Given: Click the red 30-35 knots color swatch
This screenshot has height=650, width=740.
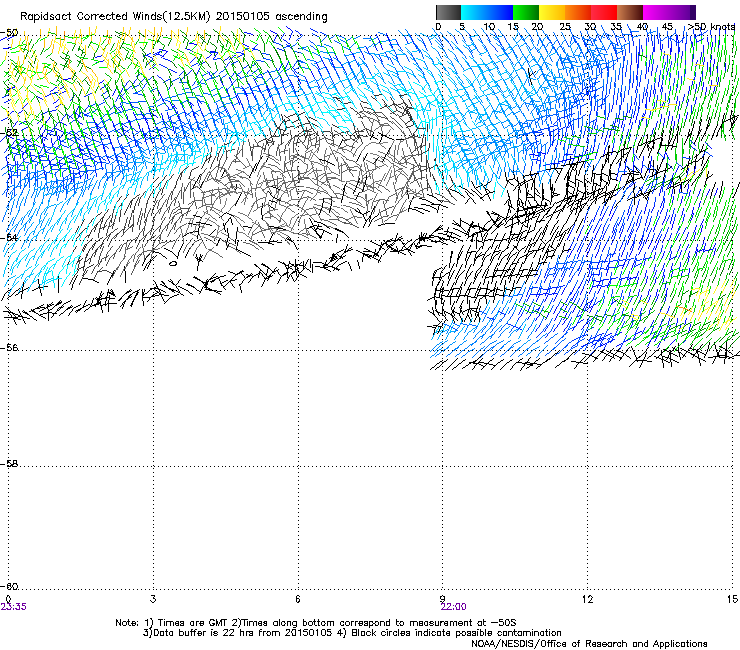Looking at the screenshot, I should [x=604, y=12].
